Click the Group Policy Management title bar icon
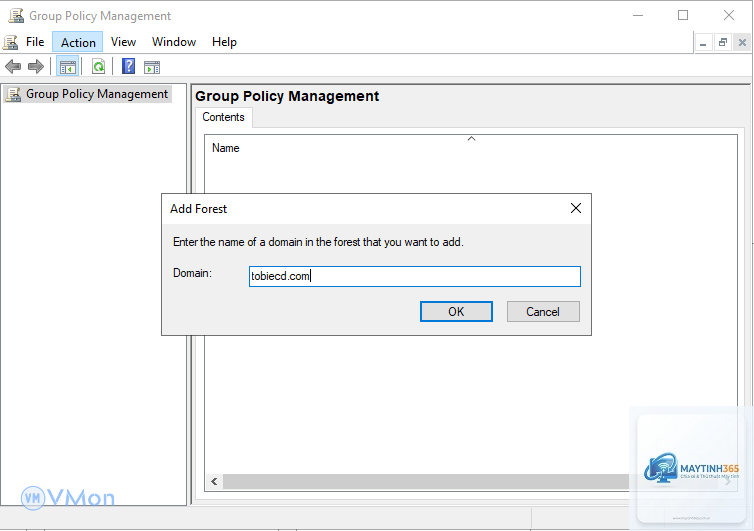The image size is (754, 531). (16, 15)
